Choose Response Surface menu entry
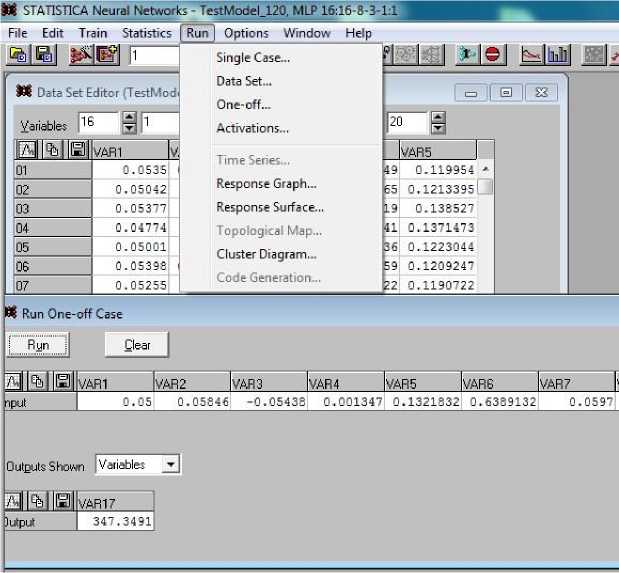Image resolution: width=619 pixels, height=573 pixels. click(270, 207)
